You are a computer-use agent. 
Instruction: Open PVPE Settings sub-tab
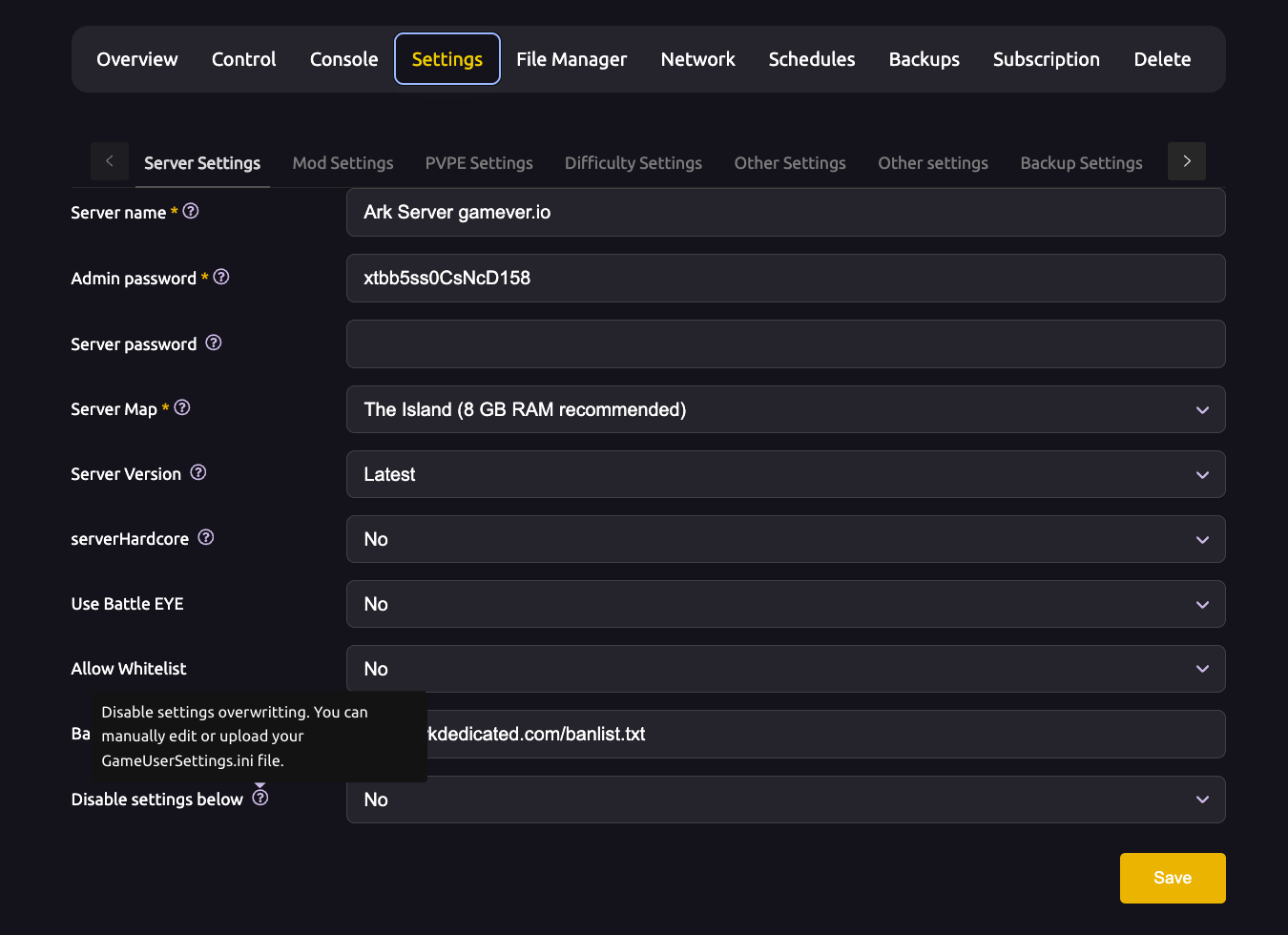click(x=479, y=163)
